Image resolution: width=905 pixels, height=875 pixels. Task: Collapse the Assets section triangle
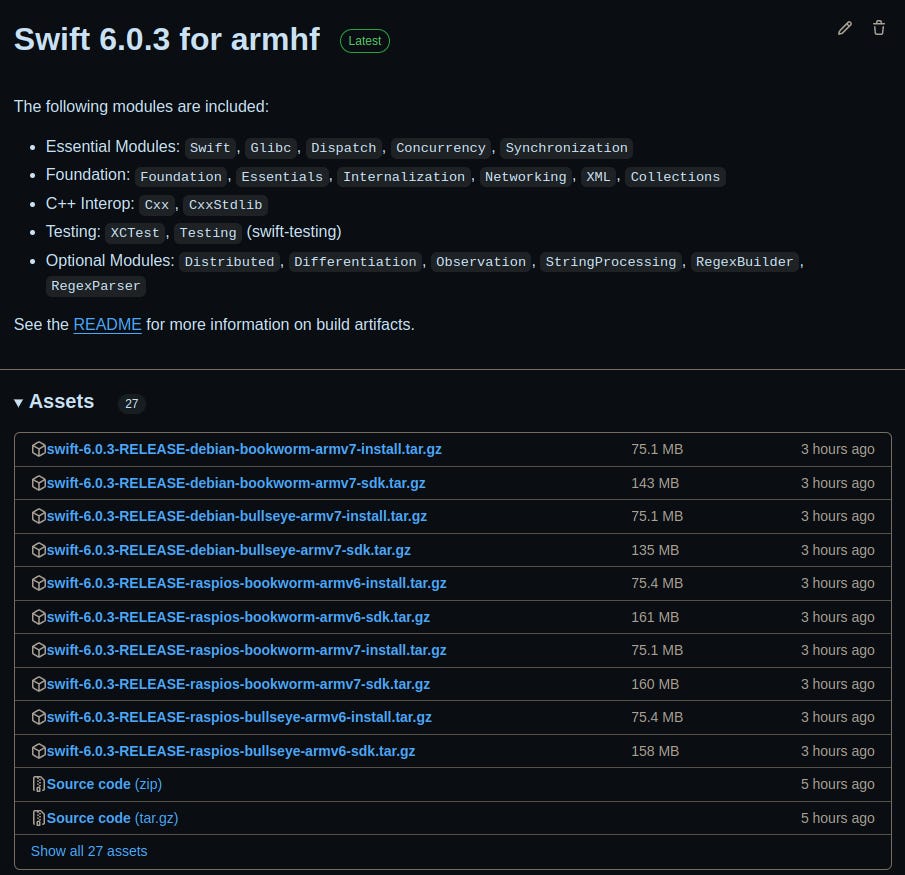click(x=18, y=403)
